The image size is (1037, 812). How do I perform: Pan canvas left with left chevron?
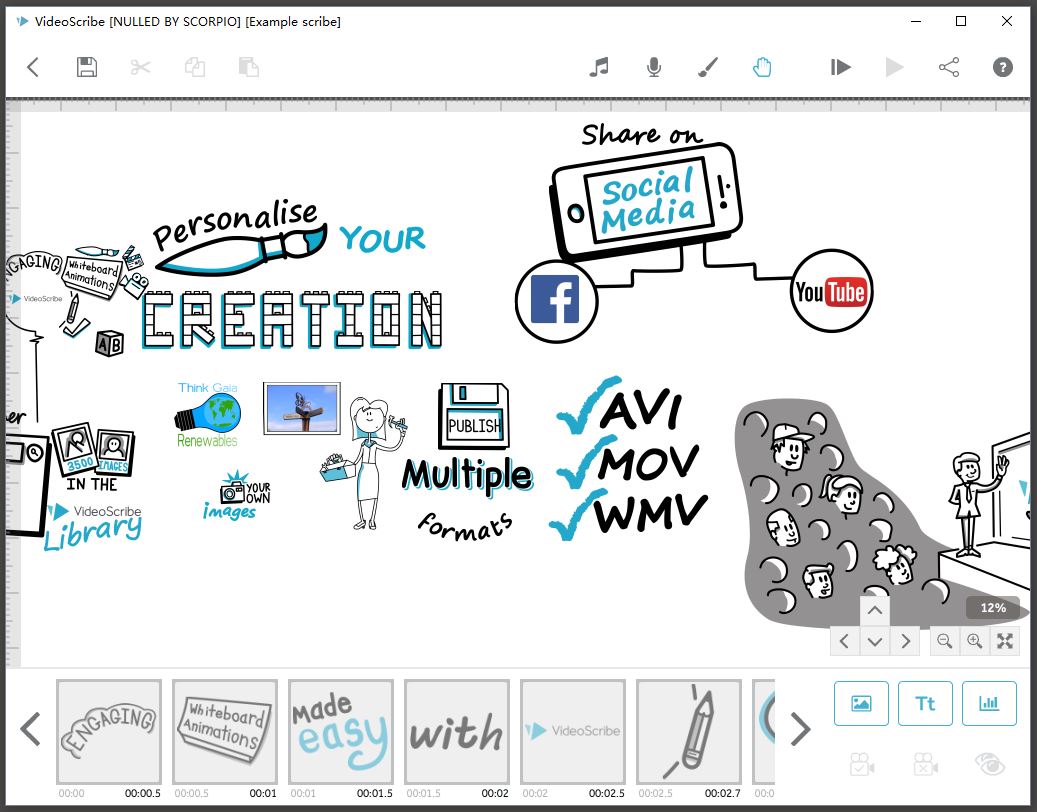(845, 641)
